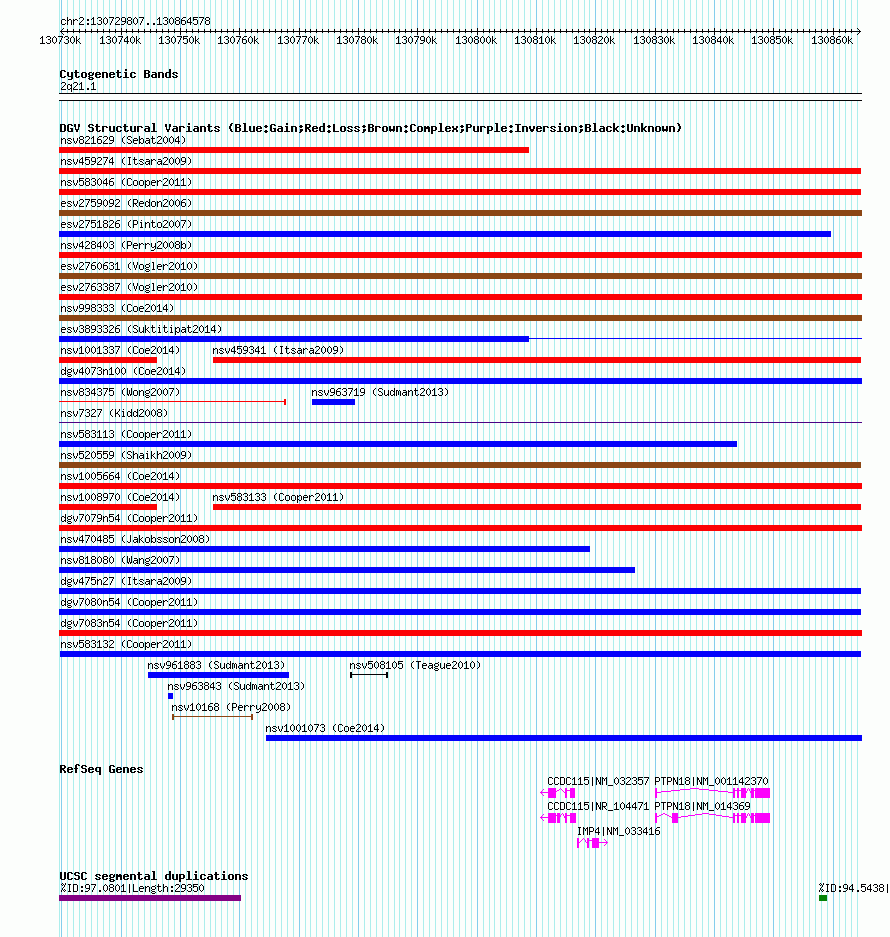
Task: Open nsv583113 (Cooper2011) label
Action: 126,434
